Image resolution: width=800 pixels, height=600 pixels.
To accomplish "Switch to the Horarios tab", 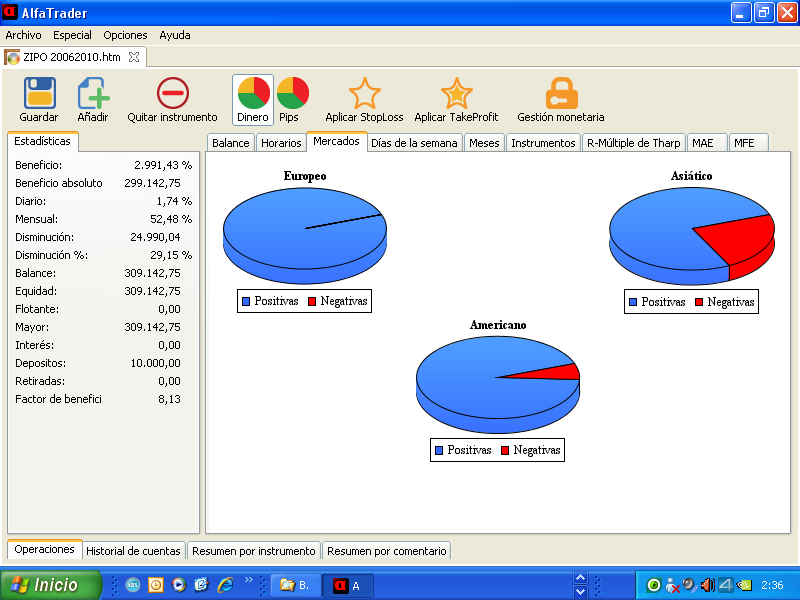I will [x=281, y=143].
